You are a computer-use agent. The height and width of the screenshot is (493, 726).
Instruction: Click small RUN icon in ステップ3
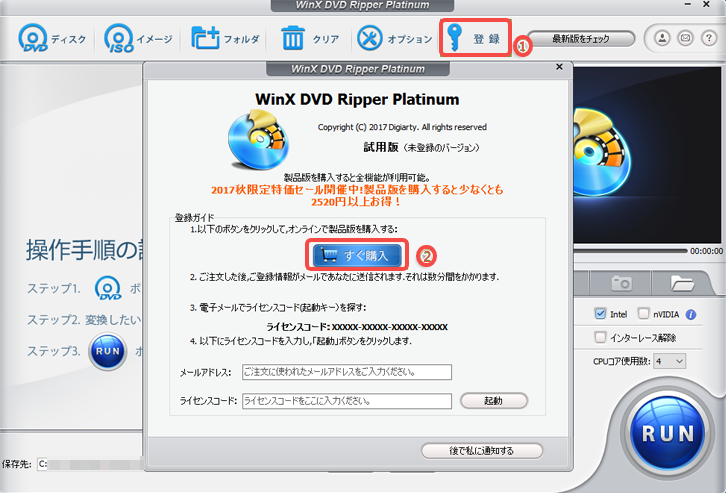coord(107,351)
